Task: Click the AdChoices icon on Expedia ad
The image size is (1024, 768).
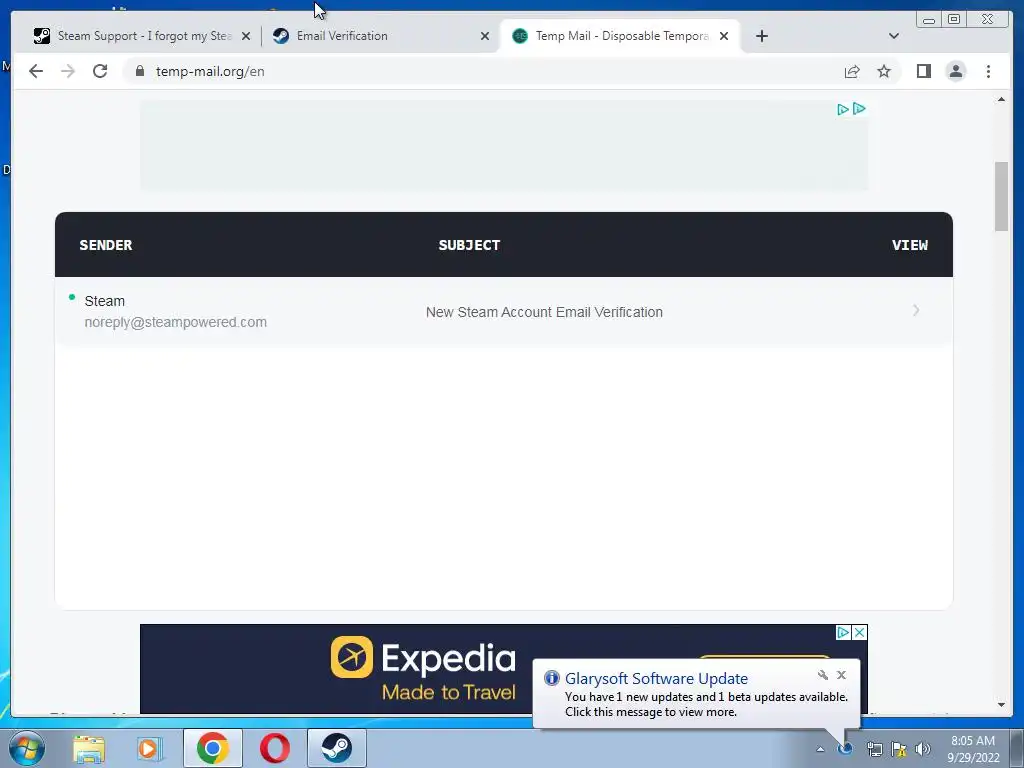Action: point(843,632)
